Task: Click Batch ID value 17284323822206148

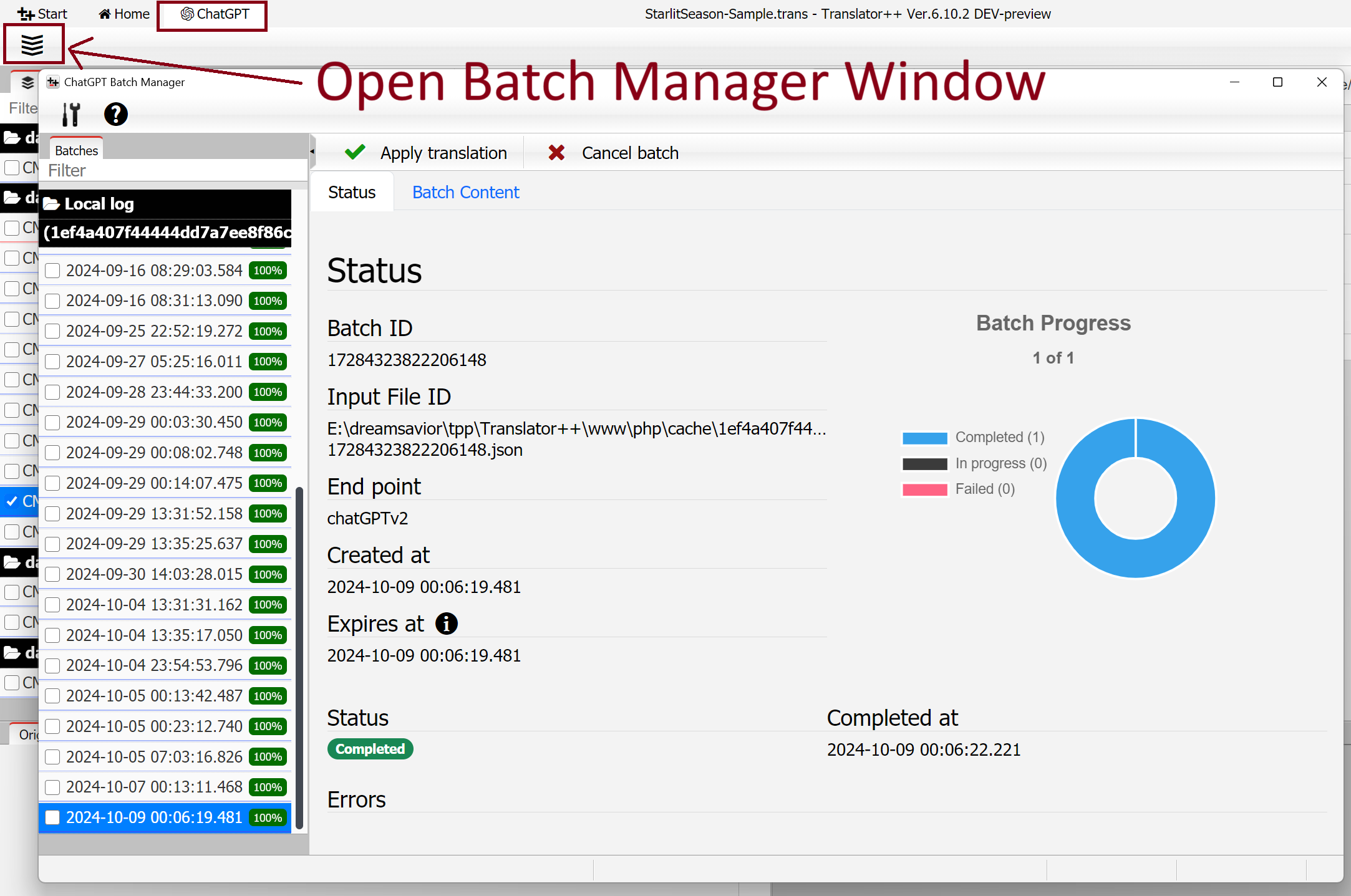Action: pyautogui.click(x=407, y=360)
